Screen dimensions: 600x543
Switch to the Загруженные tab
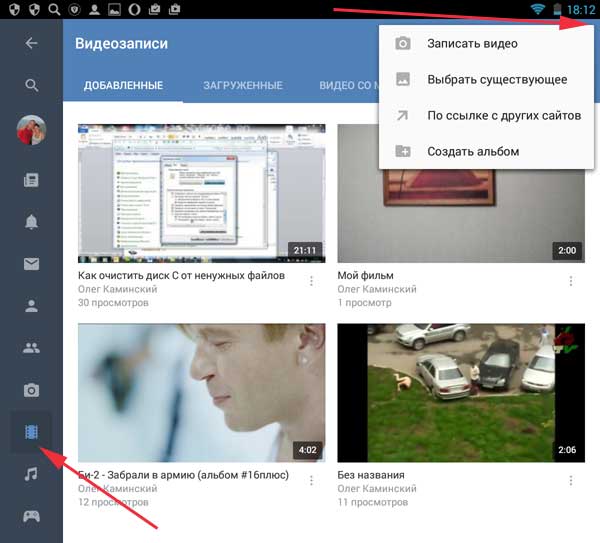point(242,86)
